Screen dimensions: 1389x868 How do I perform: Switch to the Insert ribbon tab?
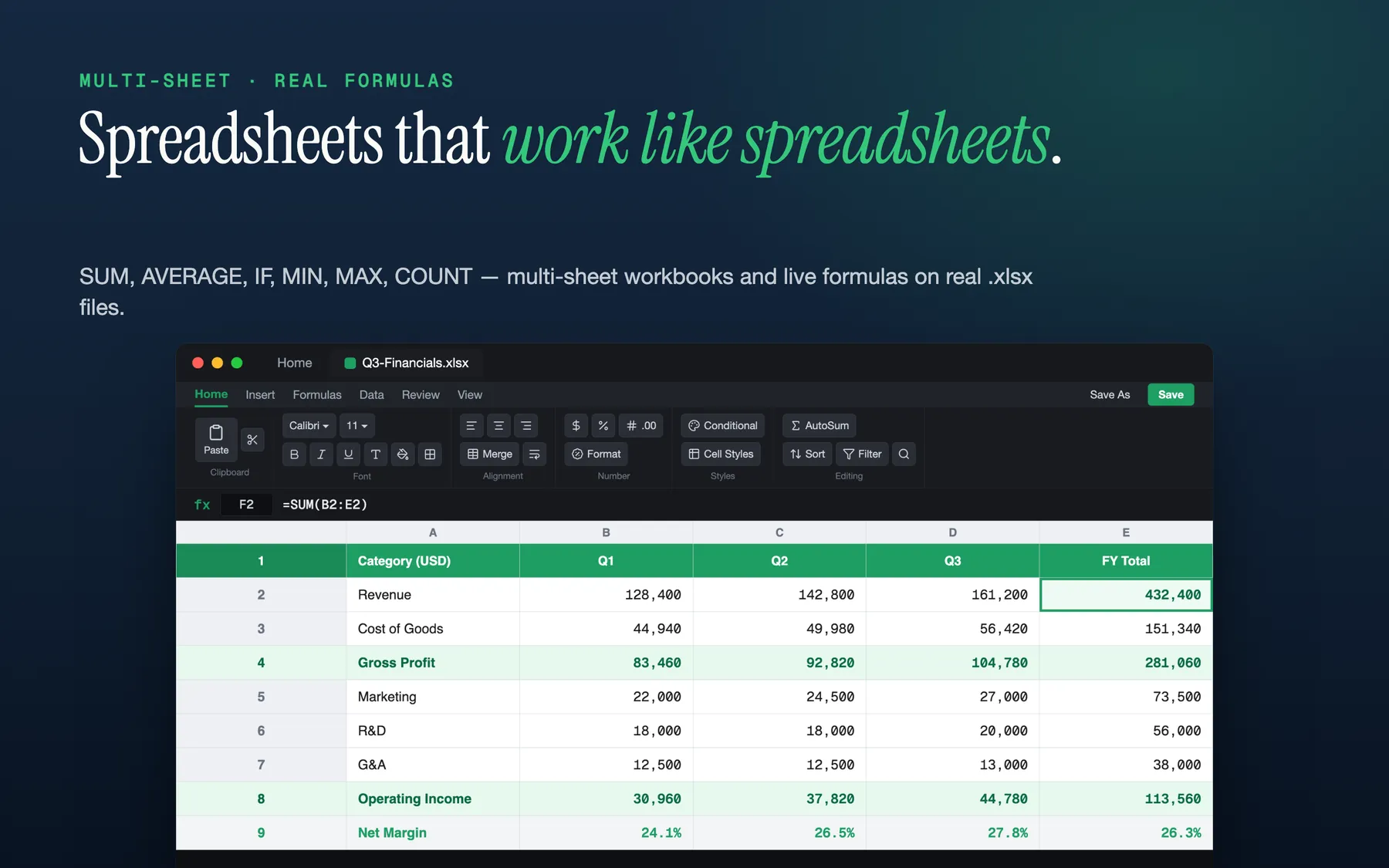(260, 395)
